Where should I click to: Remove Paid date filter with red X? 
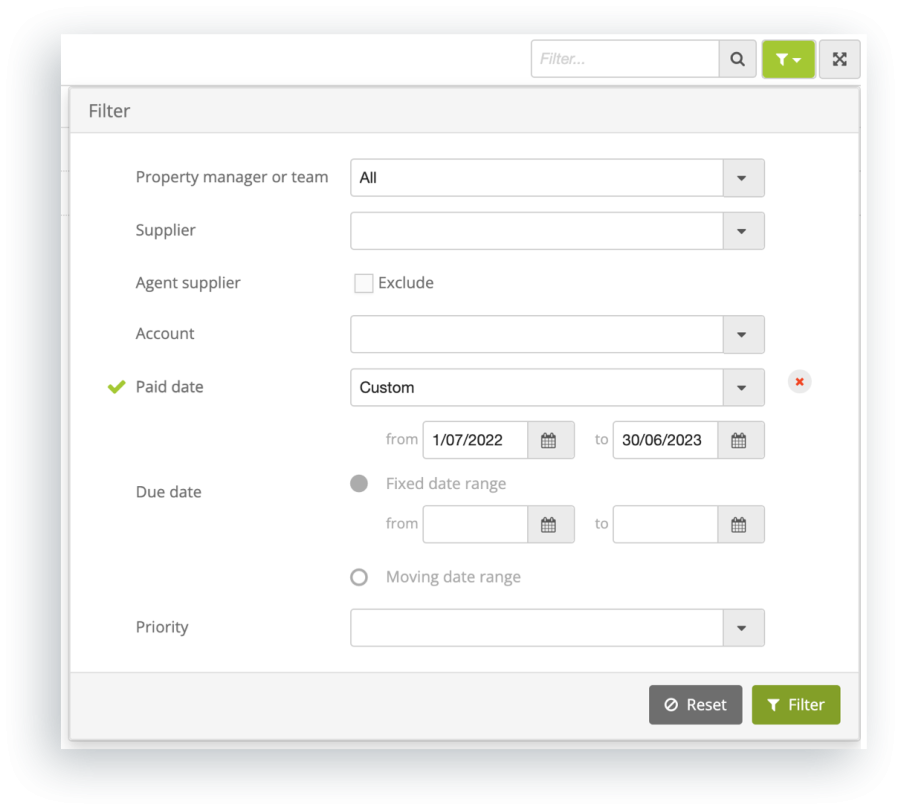(799, 381)
